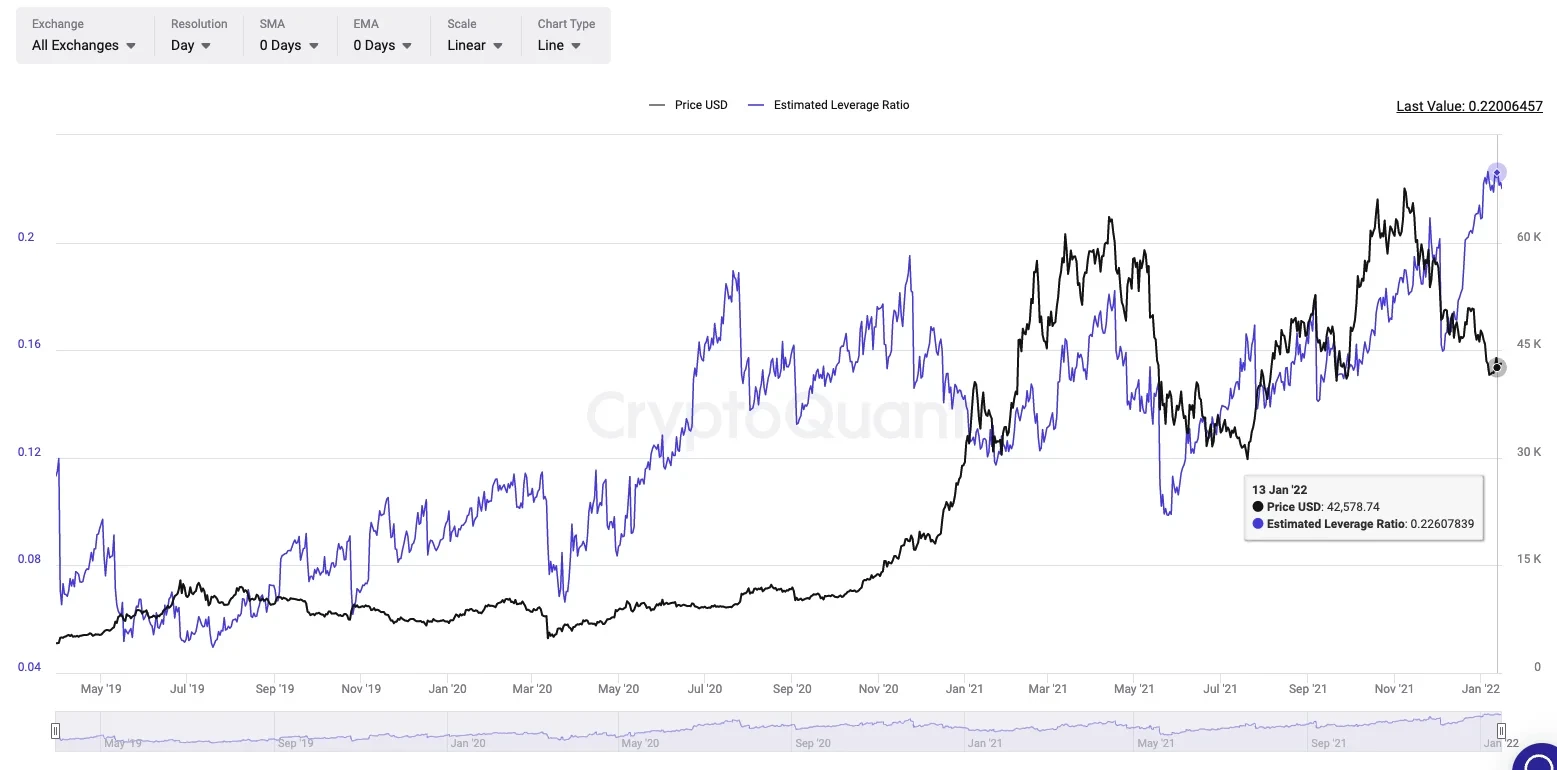The image size is (1557, 770).
Task: Click the 0.16 leverage axis label
Action: (30, 345)
